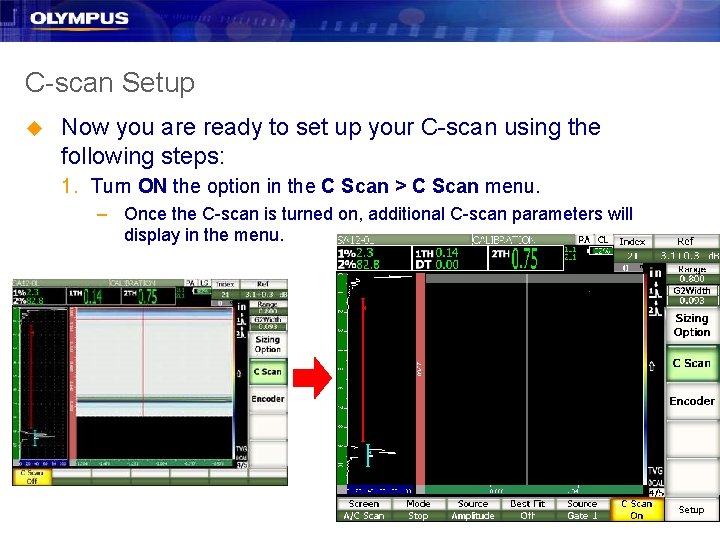Click 2% 82.8 reading in right screenshot

pos(359,264)
